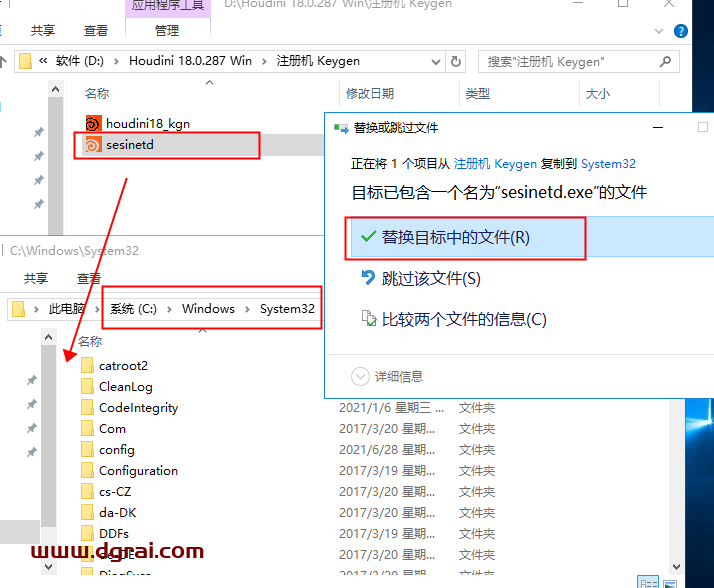Screen dimensions: 714x588
Task: Sort by 大小 column header
Action: pyautogui.click(x=597, y=93)
